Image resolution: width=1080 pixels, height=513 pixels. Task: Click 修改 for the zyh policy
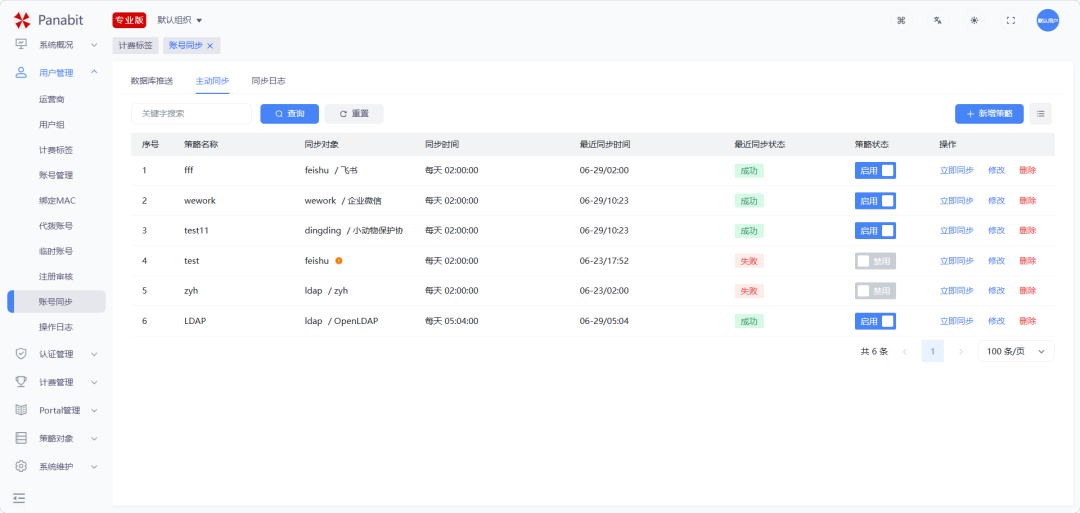point(997,291)
